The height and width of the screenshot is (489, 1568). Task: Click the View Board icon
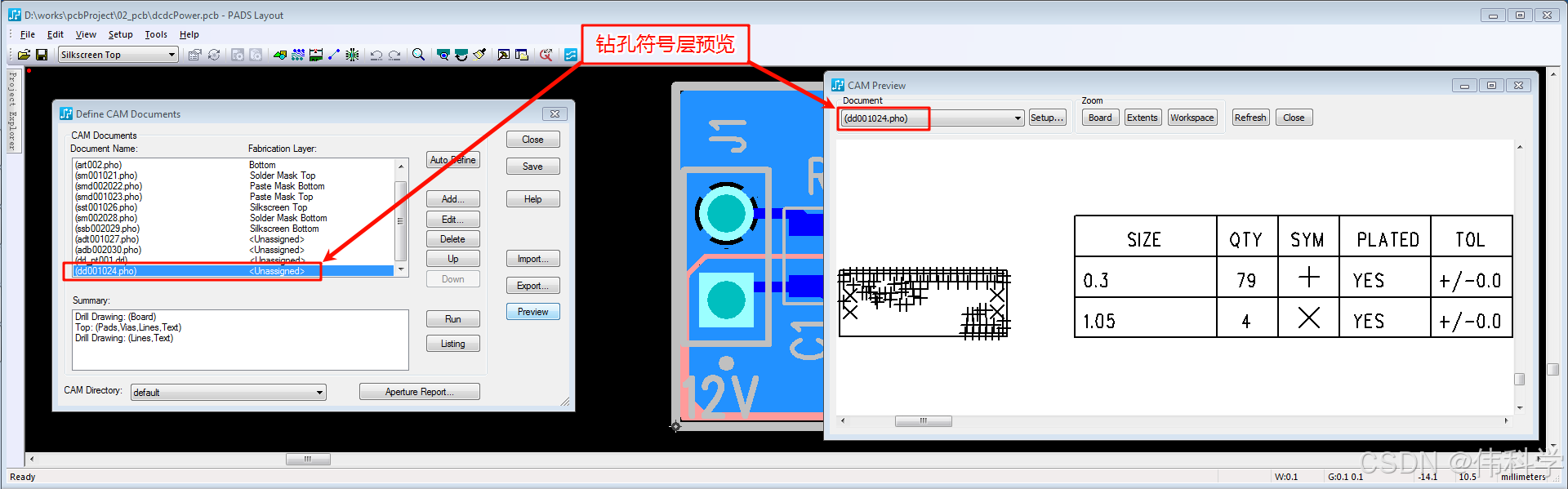pos(443,55)
